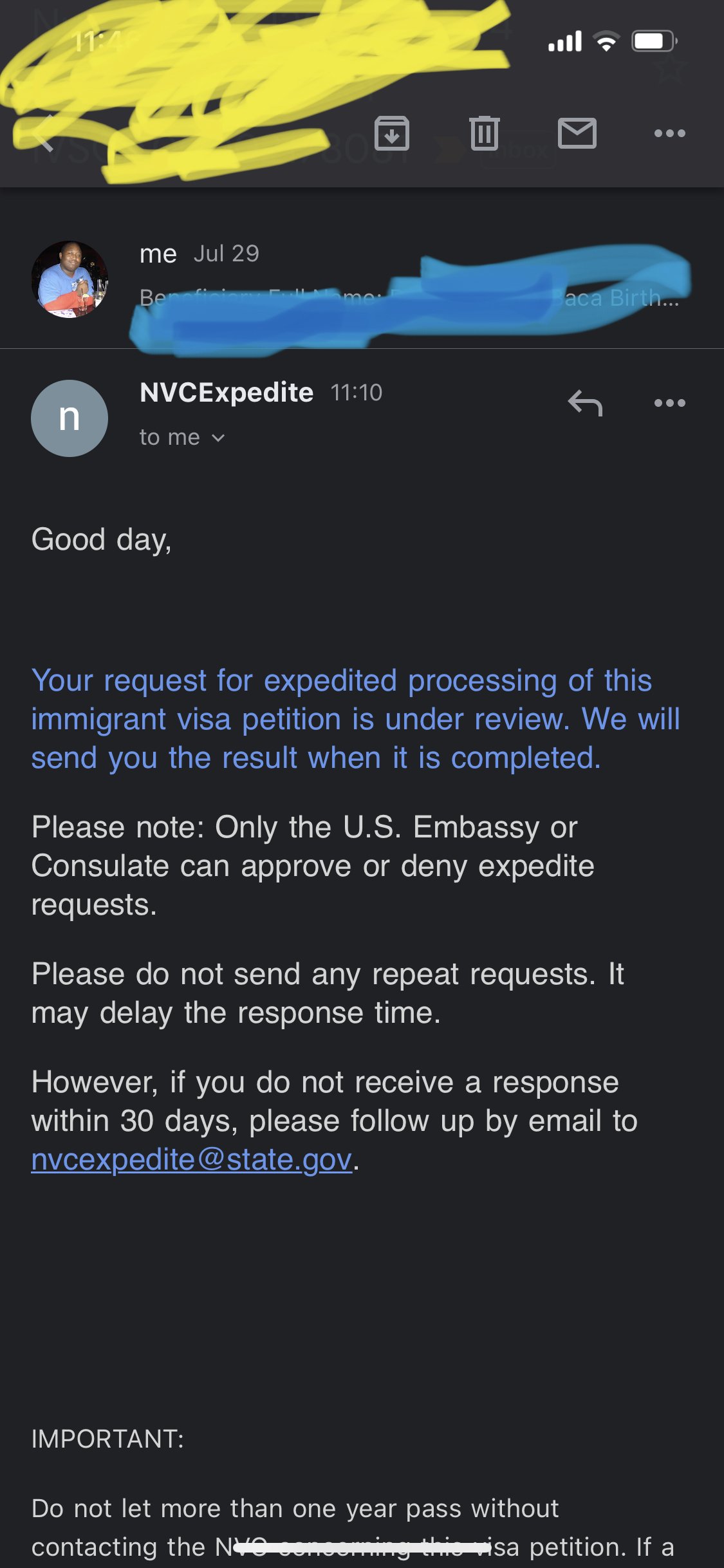Tap the Inbox label tag
The width and height of the screenshot is (724, 1568).
tap(518, 150)
